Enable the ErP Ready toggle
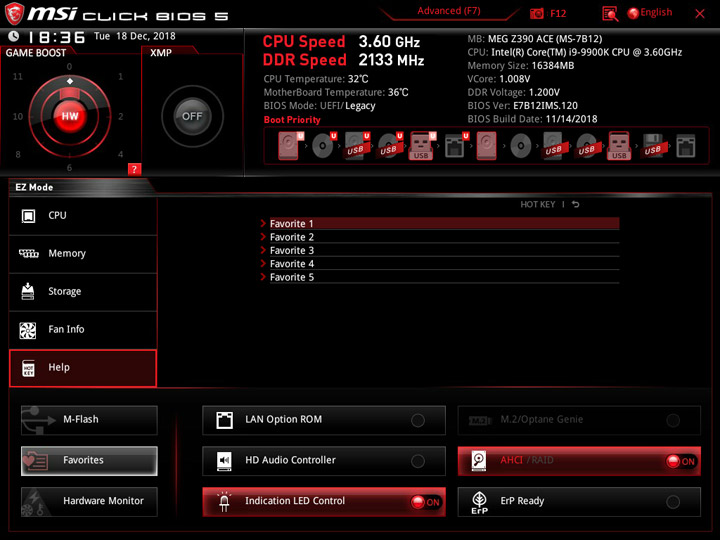This screenshot has width=720, height=540. (x=673, y=502)
